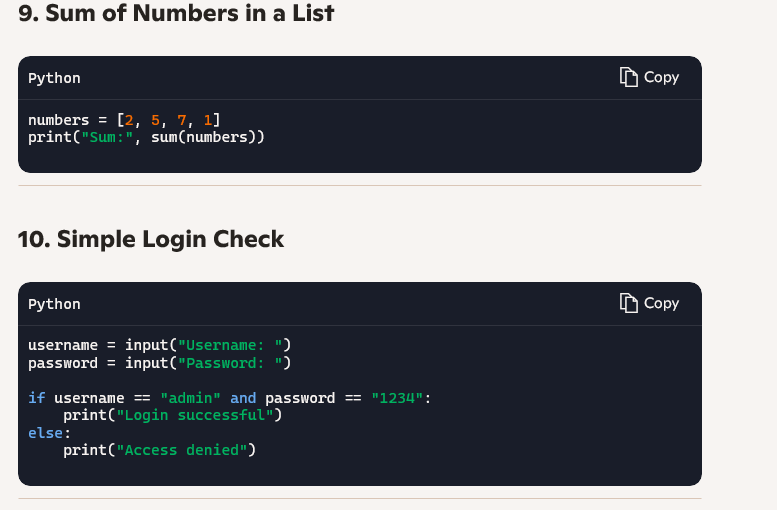Click the copy icon in the Sum of Numbers block
777x510 pixels.
coord(629,77)
